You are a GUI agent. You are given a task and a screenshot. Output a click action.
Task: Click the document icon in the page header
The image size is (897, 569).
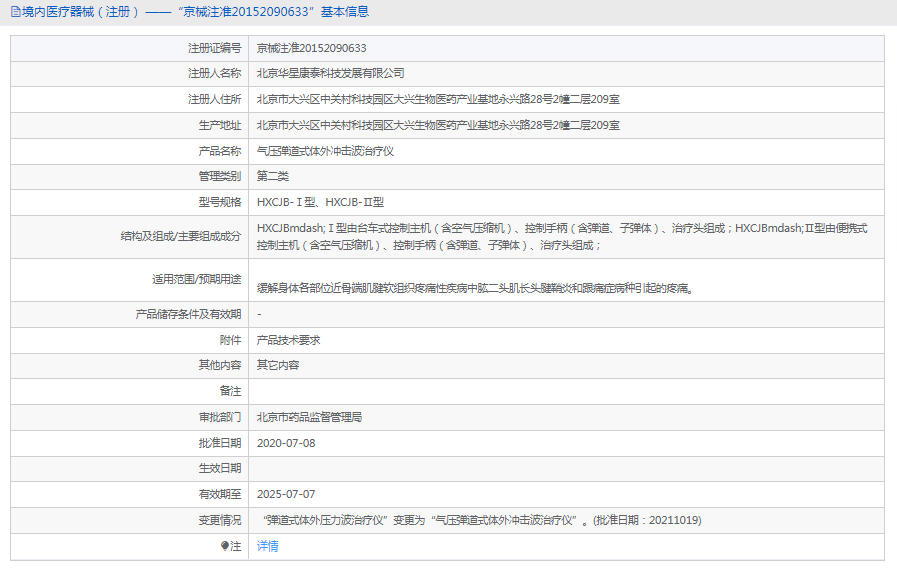[x=15, y=12]
